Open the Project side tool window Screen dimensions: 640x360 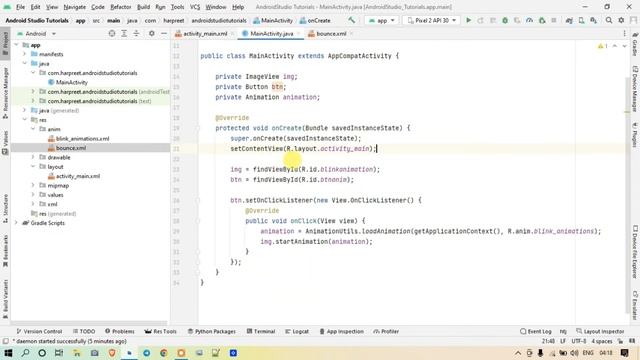pos(5,43)
